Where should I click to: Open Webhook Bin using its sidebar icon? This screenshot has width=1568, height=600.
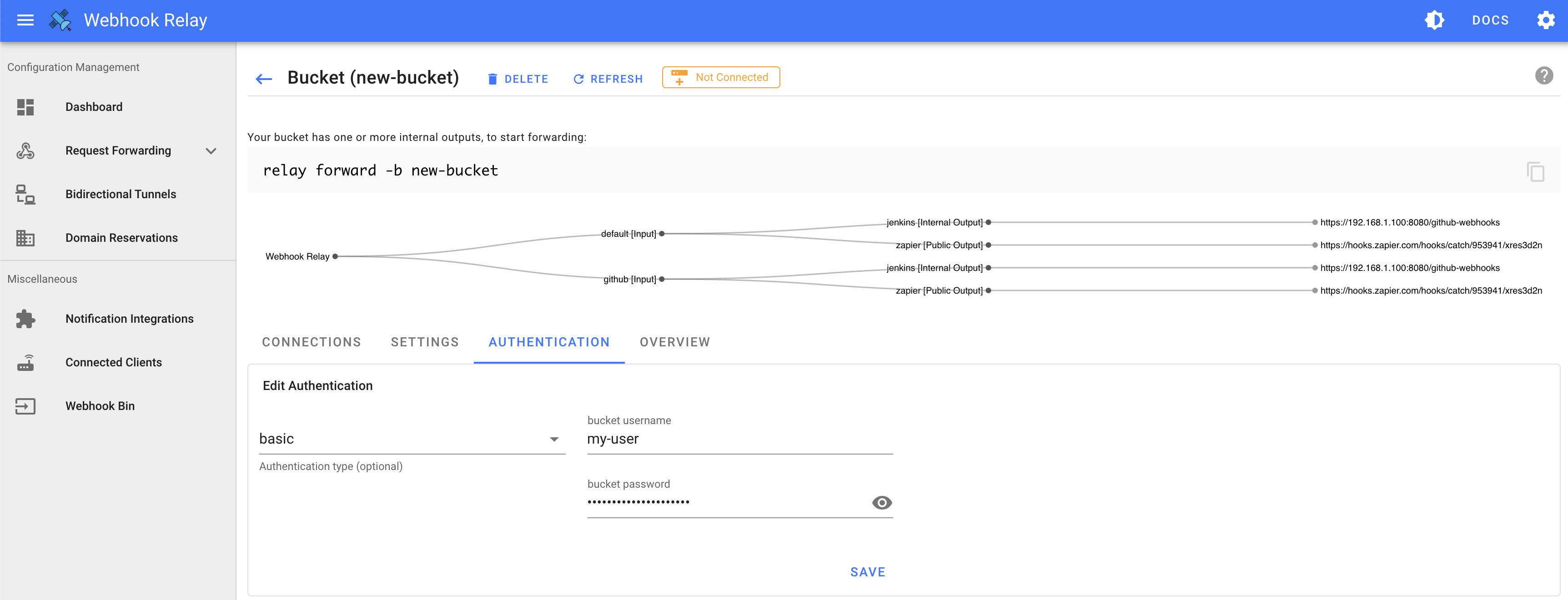pyautogui.click(x=25, y=406)
